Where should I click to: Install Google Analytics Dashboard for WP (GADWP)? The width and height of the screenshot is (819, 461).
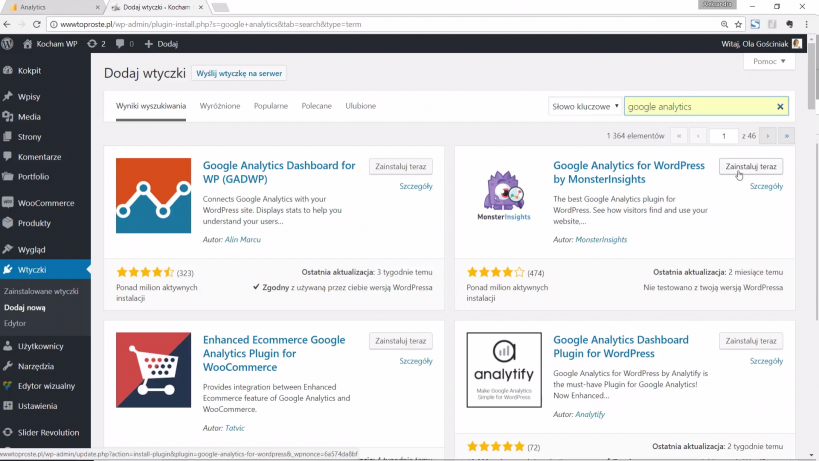tap(401, 167)
